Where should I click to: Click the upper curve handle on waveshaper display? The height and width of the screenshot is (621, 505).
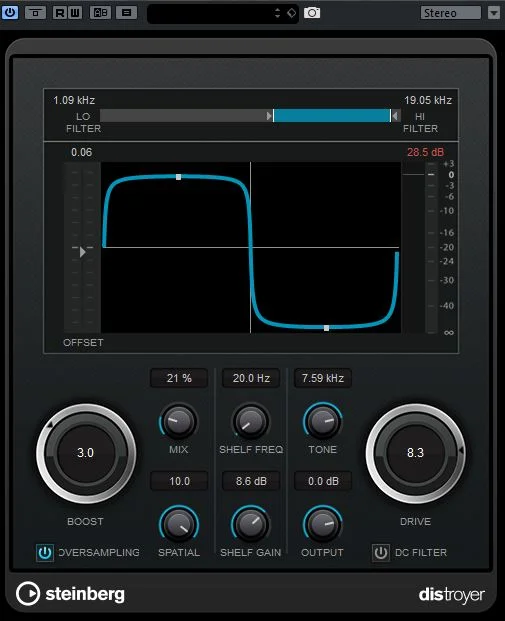pos(179,177)
